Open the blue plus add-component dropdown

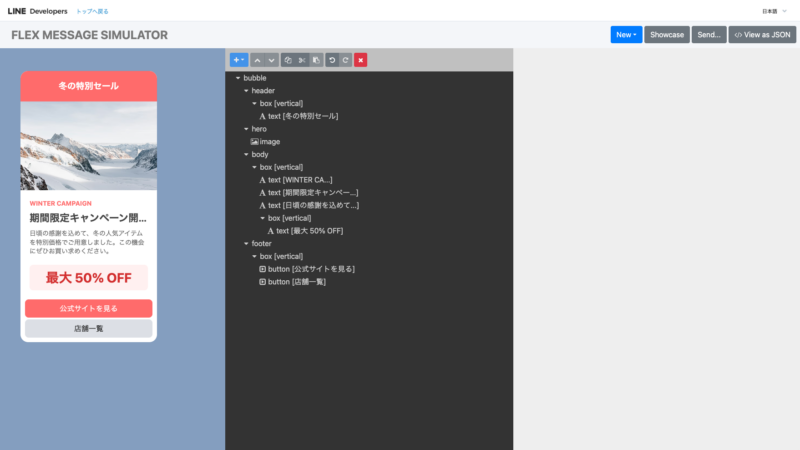(x=239, y=60)
